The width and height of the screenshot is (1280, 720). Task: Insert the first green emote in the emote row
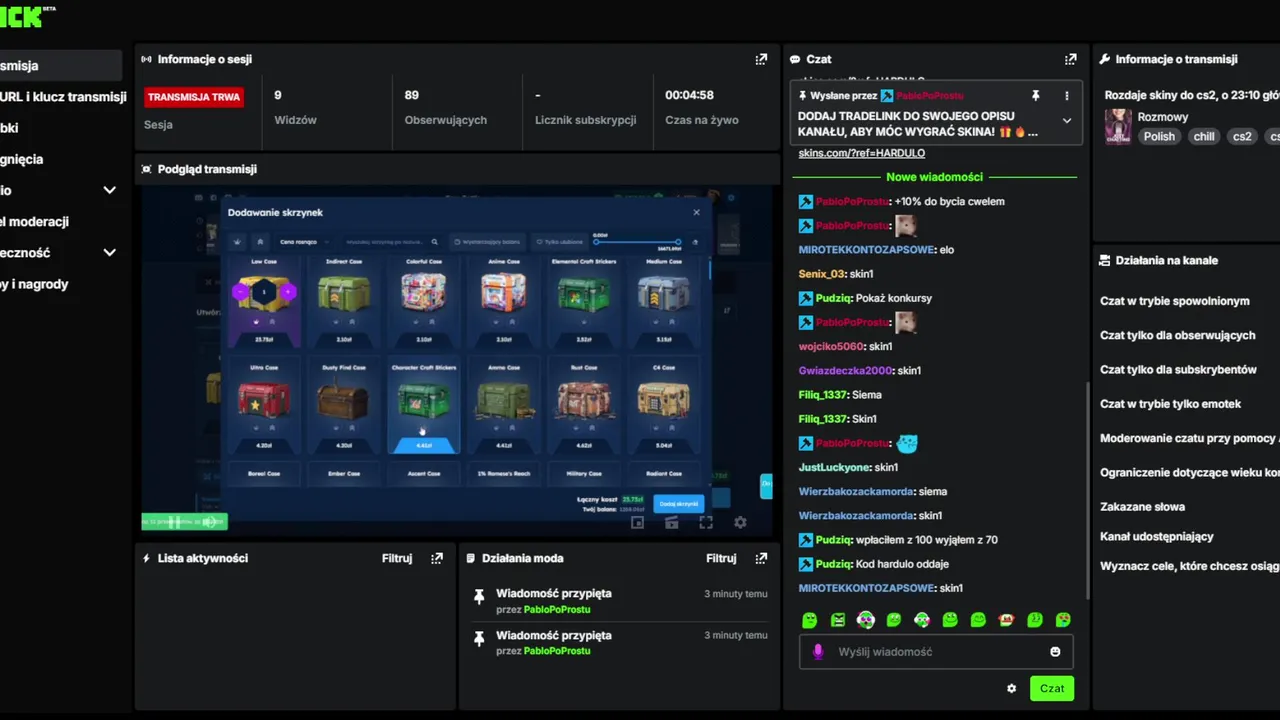click(810, 620)
